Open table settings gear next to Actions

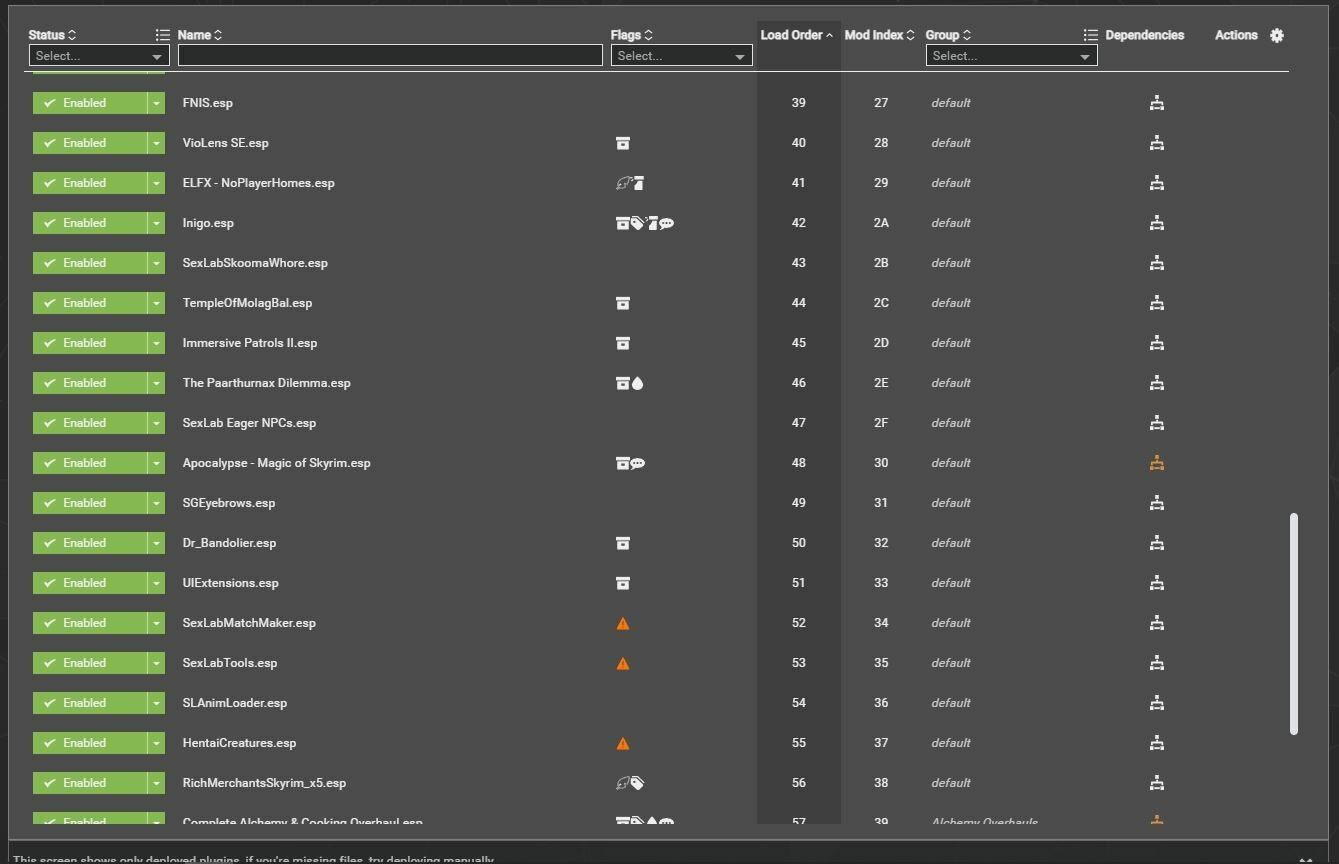click(x=1277, y=35)
